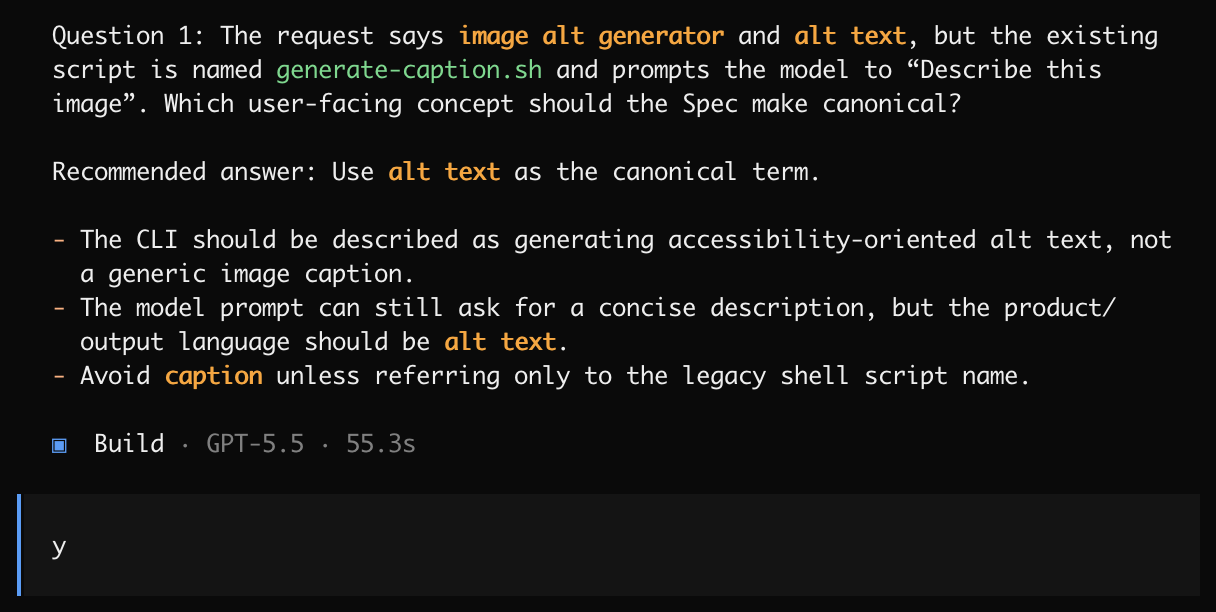This screenshot has height=612, width=1216.
Task: Focus the prompt input containing y
Action: click(608, 546)
